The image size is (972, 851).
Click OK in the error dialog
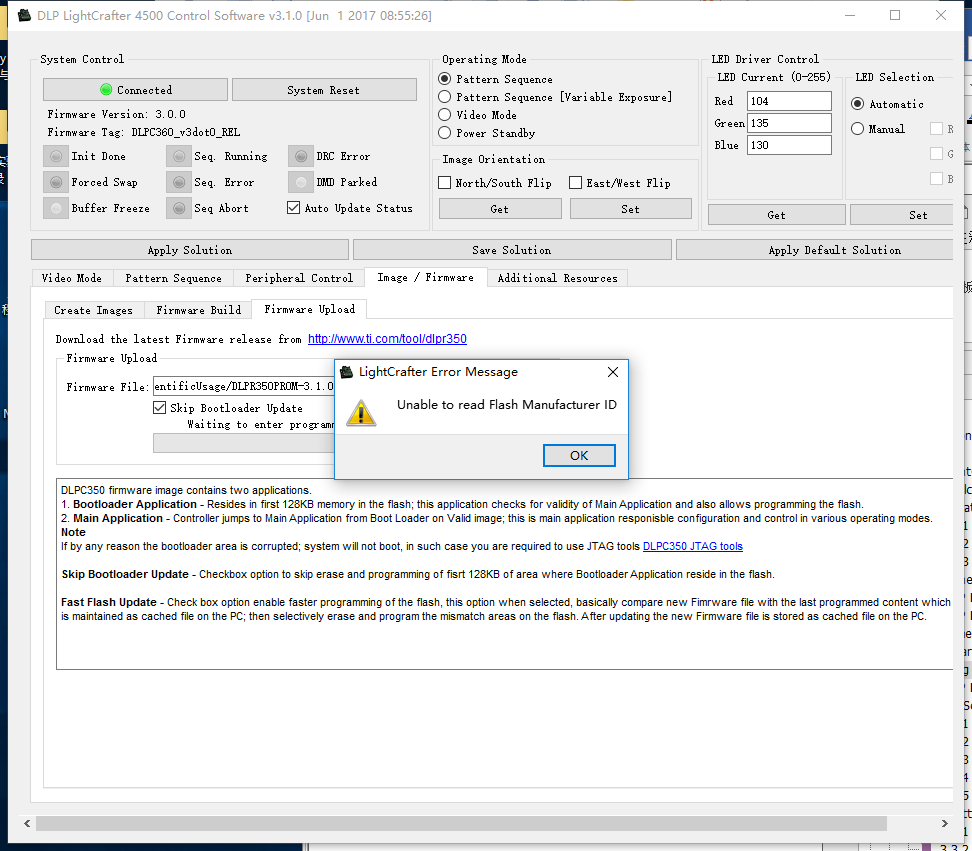point(579,456)
